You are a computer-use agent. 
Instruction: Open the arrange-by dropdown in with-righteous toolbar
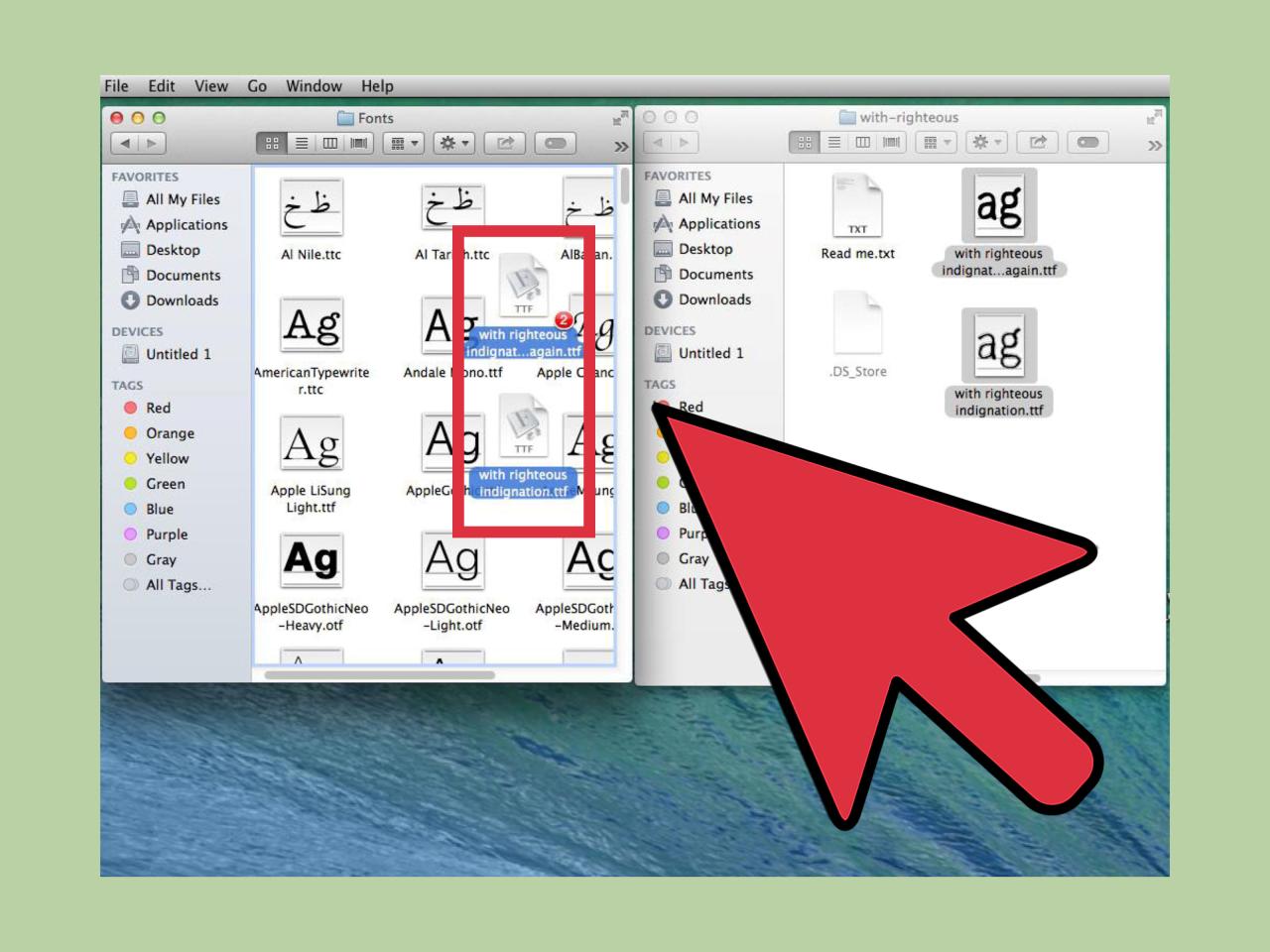point(937,141)
